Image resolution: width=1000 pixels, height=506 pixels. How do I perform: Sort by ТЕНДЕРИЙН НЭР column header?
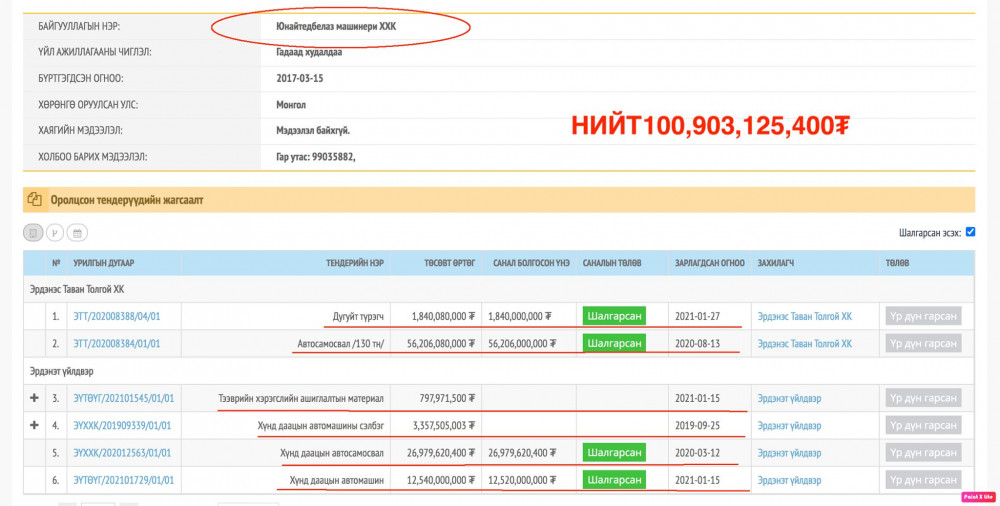pyautogui.click(x=355, y=263)
